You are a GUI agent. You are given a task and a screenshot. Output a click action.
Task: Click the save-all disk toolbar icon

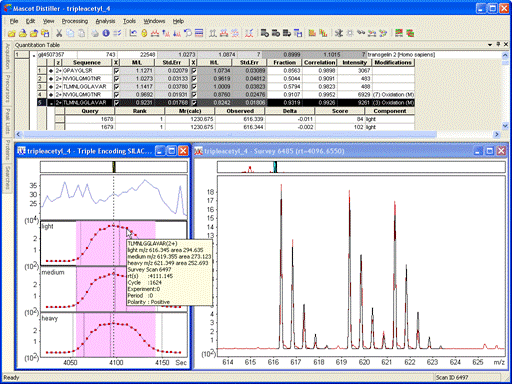45,33
